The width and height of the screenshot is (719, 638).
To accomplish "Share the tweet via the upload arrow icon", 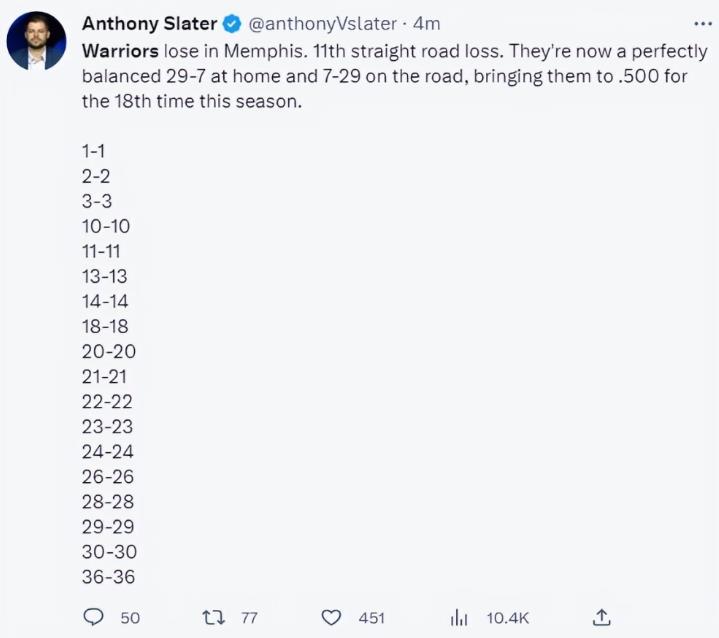I will 601,616.
